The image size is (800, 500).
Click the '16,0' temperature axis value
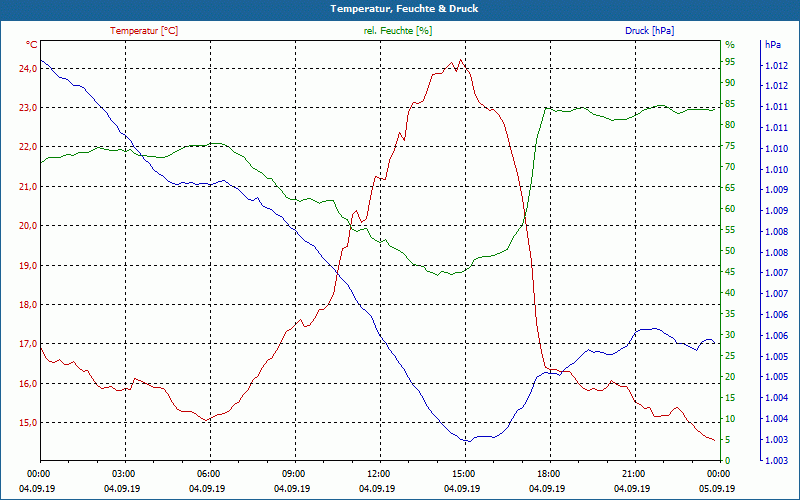coord(28,384)
